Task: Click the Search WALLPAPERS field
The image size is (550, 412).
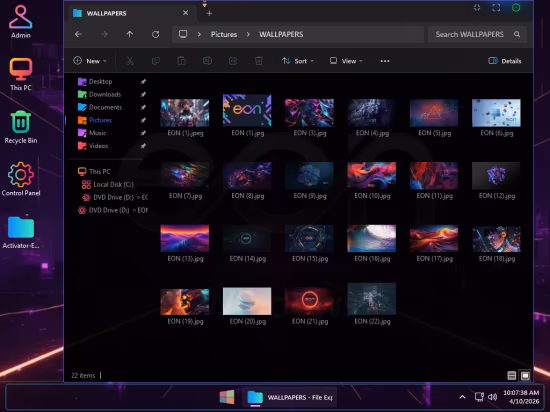Action: pyautogui.click(x=477, y=34)
